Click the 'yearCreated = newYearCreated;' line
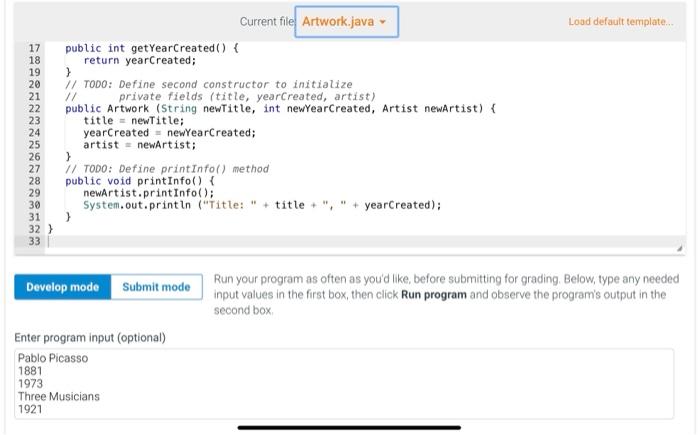700x435 pixels. coord(170,133)
